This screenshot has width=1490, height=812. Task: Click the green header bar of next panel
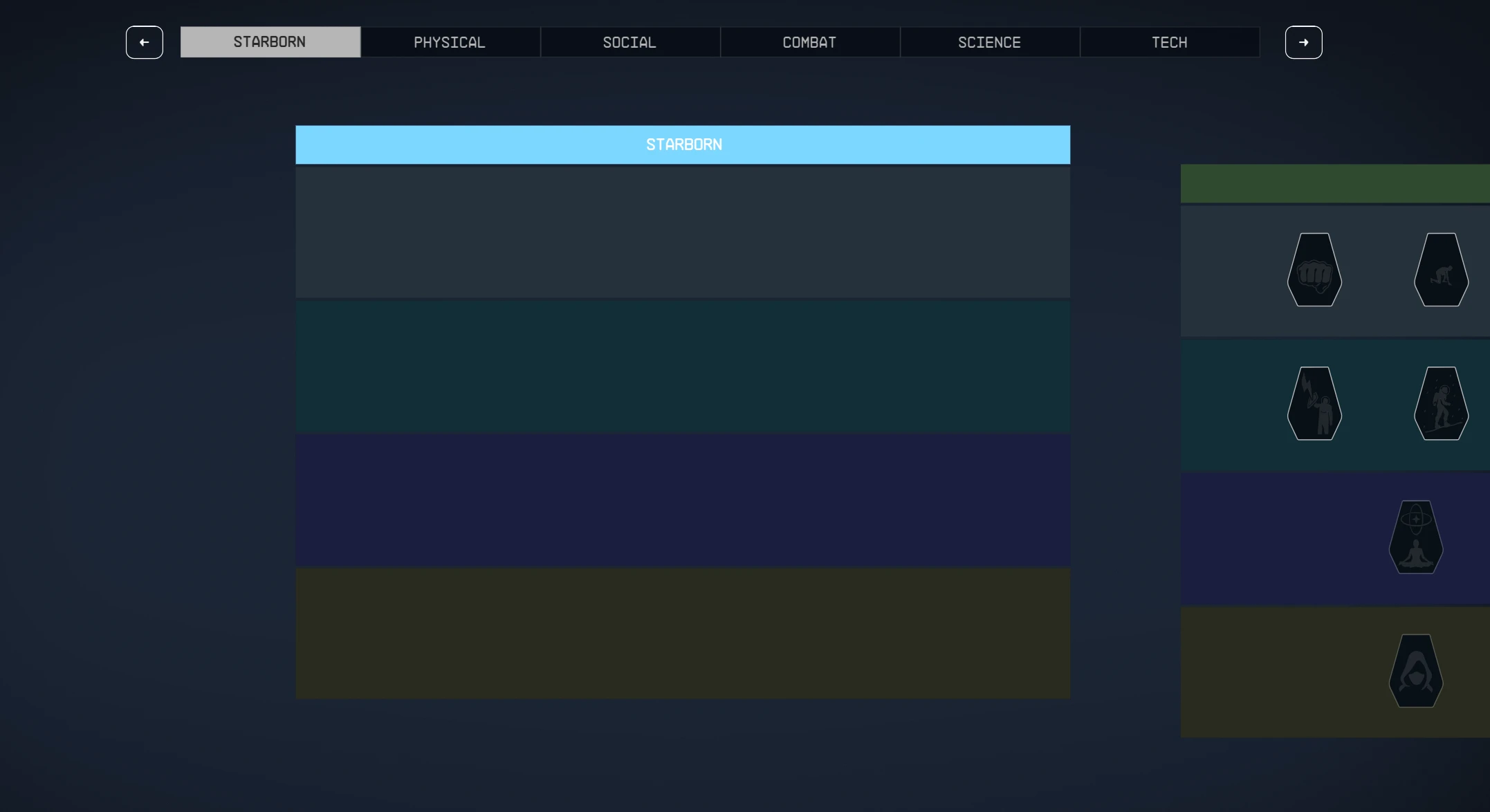tap(1335, 183)
